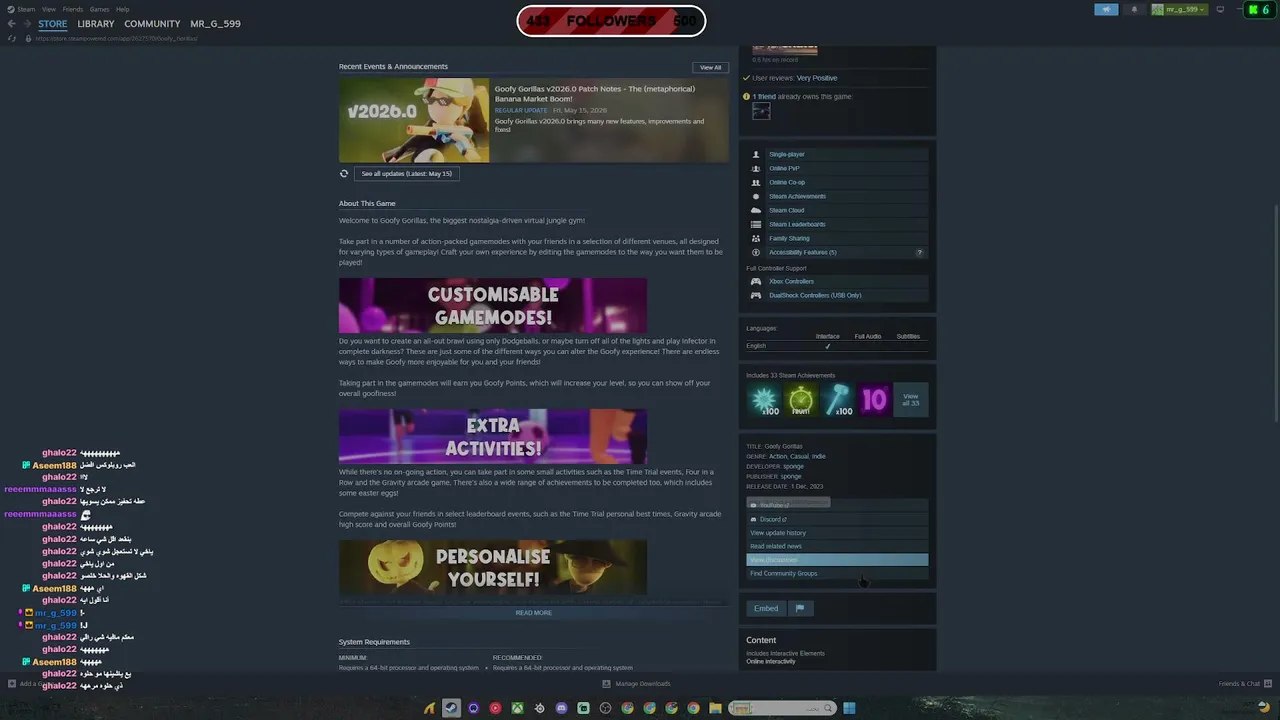This screenshot has width=1280, height=720.
Task: Switch to the LIBRARY tab
Action: coord(96,24)
